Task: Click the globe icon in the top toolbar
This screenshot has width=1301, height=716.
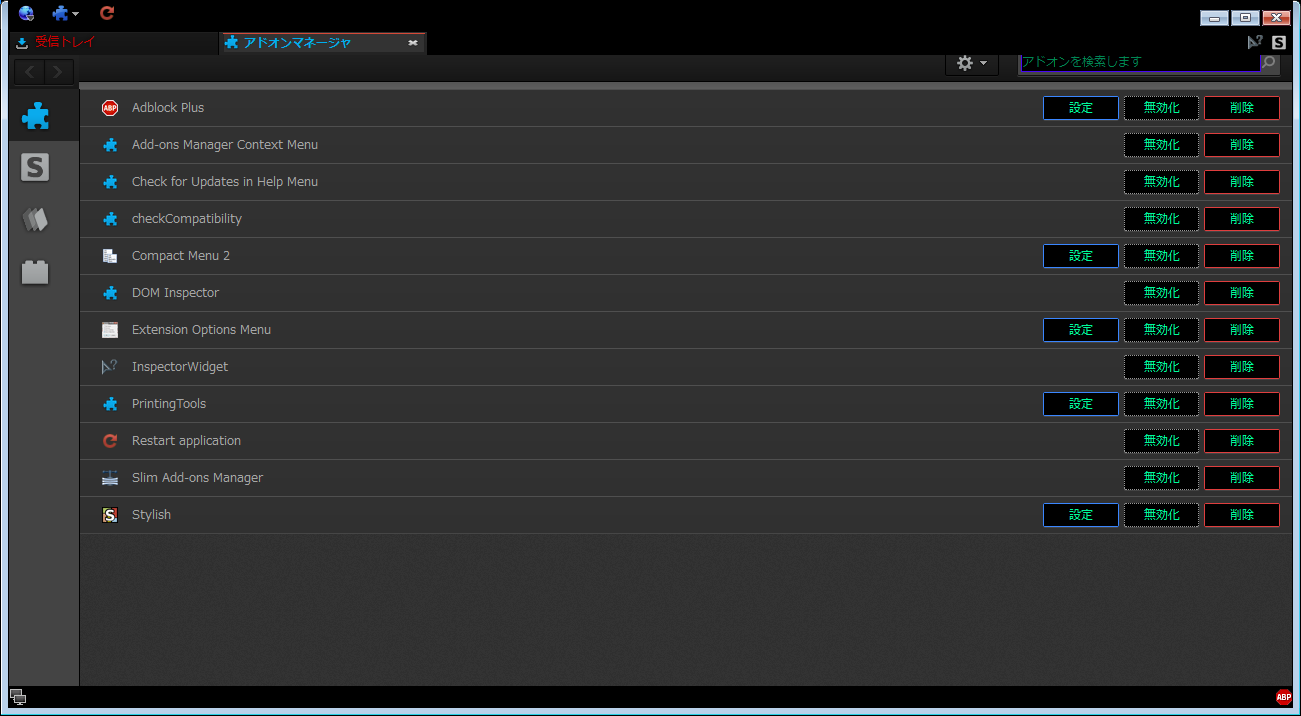Action: 26,13
